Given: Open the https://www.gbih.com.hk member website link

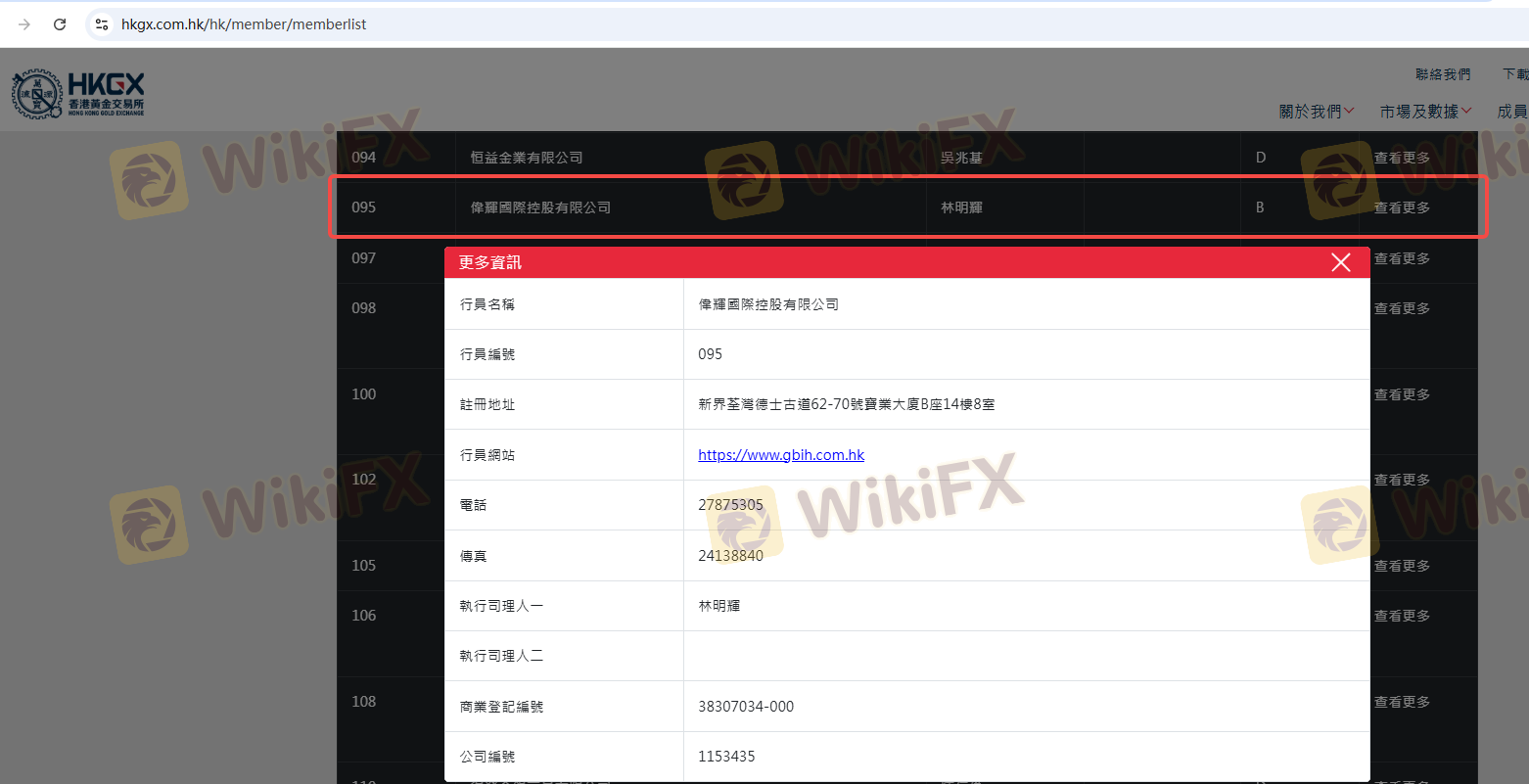Looking at the screenshot, I should [780, 455].
